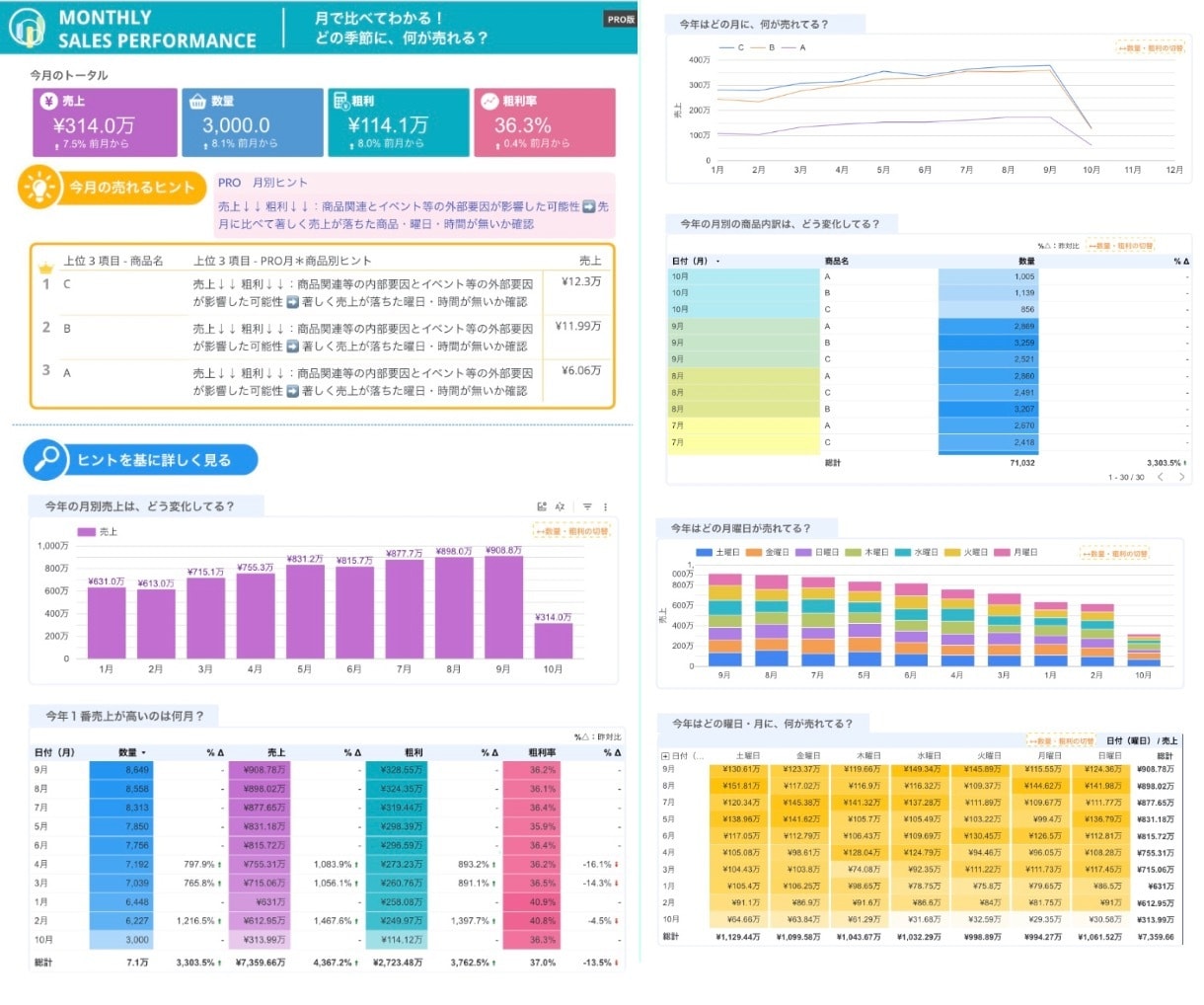Viewport: 1204px width, 1005px height.
Task: Click 水曜日 column header in pivot table
Action: [x=929, y=755]
